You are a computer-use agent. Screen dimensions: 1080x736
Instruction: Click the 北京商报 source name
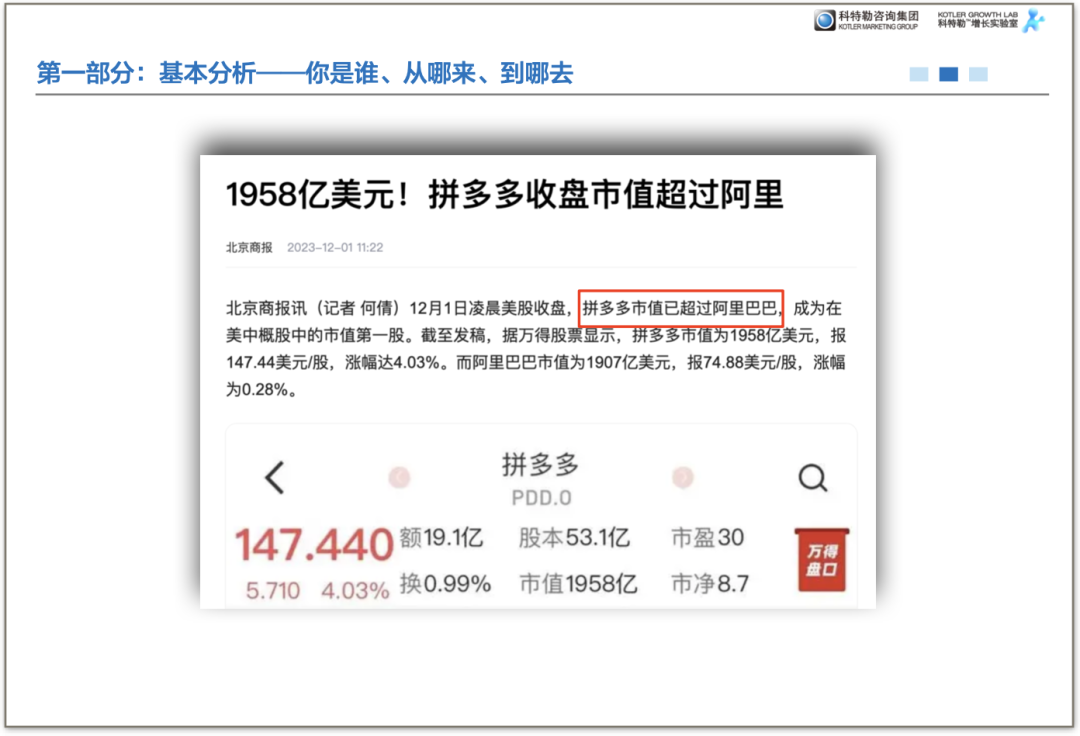click(249, 247)
